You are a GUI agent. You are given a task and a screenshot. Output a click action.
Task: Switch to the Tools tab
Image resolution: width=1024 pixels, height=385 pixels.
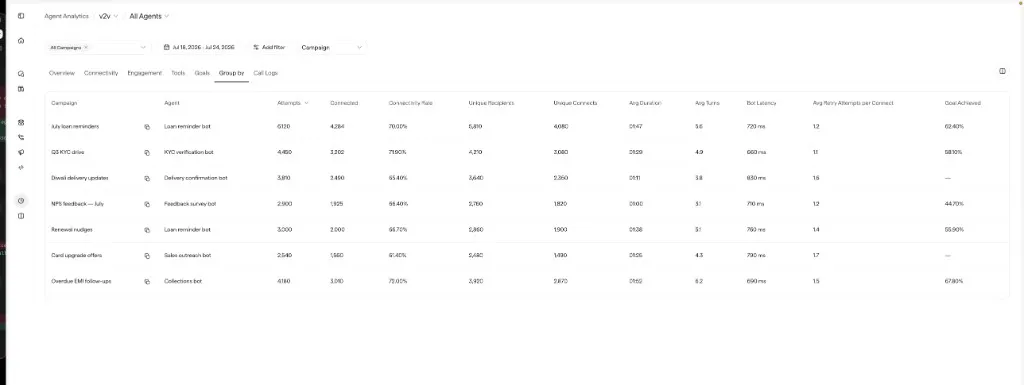point(178,73)
